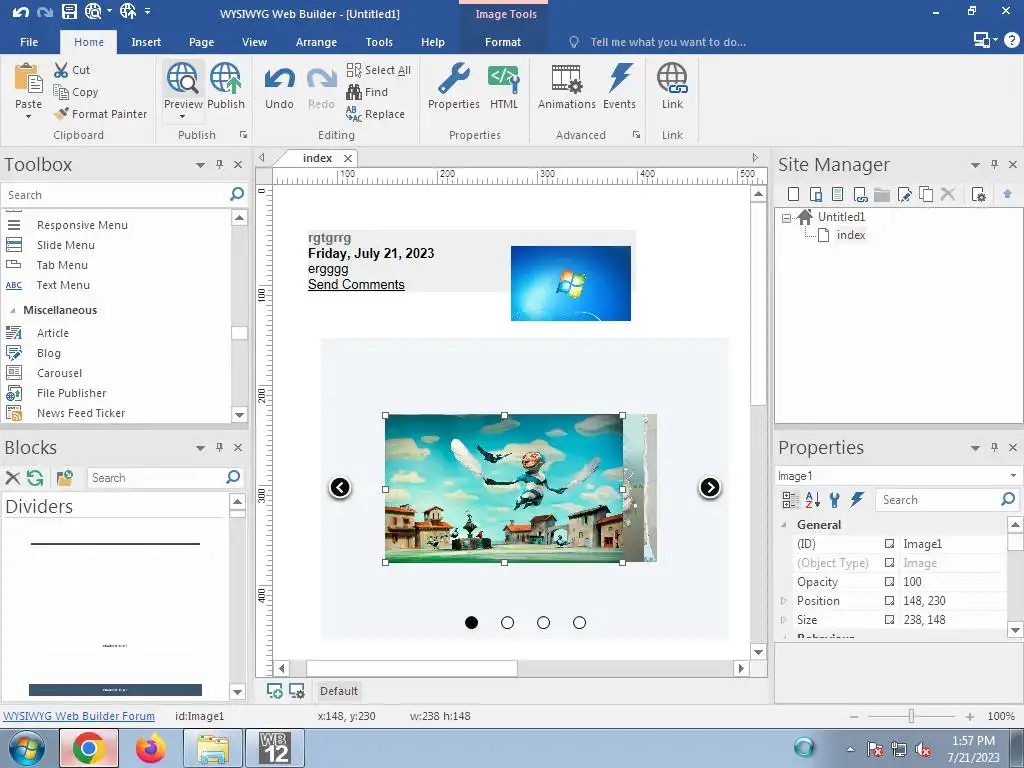The height and width of the screenshot is (768, 1024).
Task: Click the page with chain-link icon in Site Manager
Action: 860,194
